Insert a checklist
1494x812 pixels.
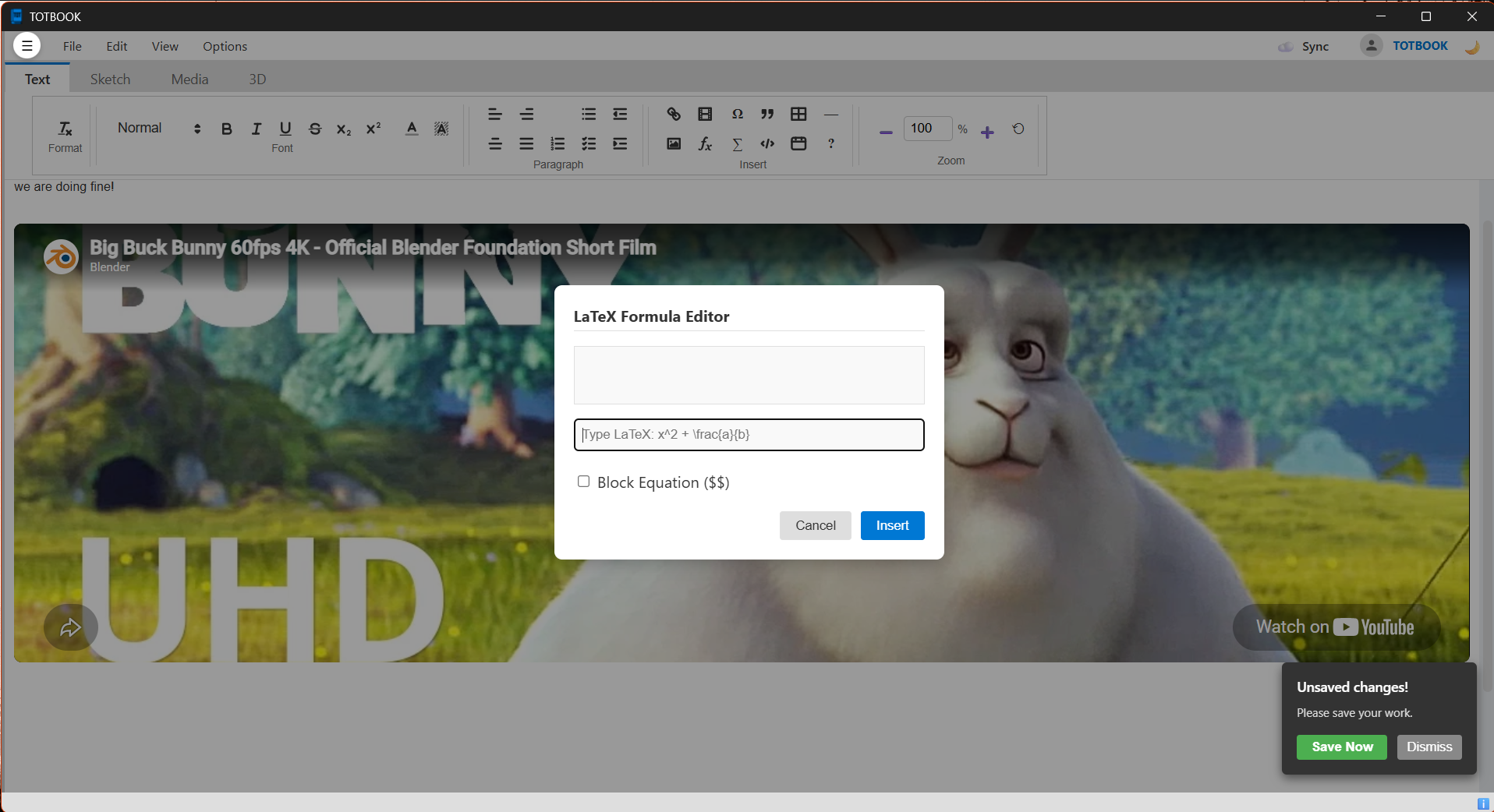click(589, 144)
